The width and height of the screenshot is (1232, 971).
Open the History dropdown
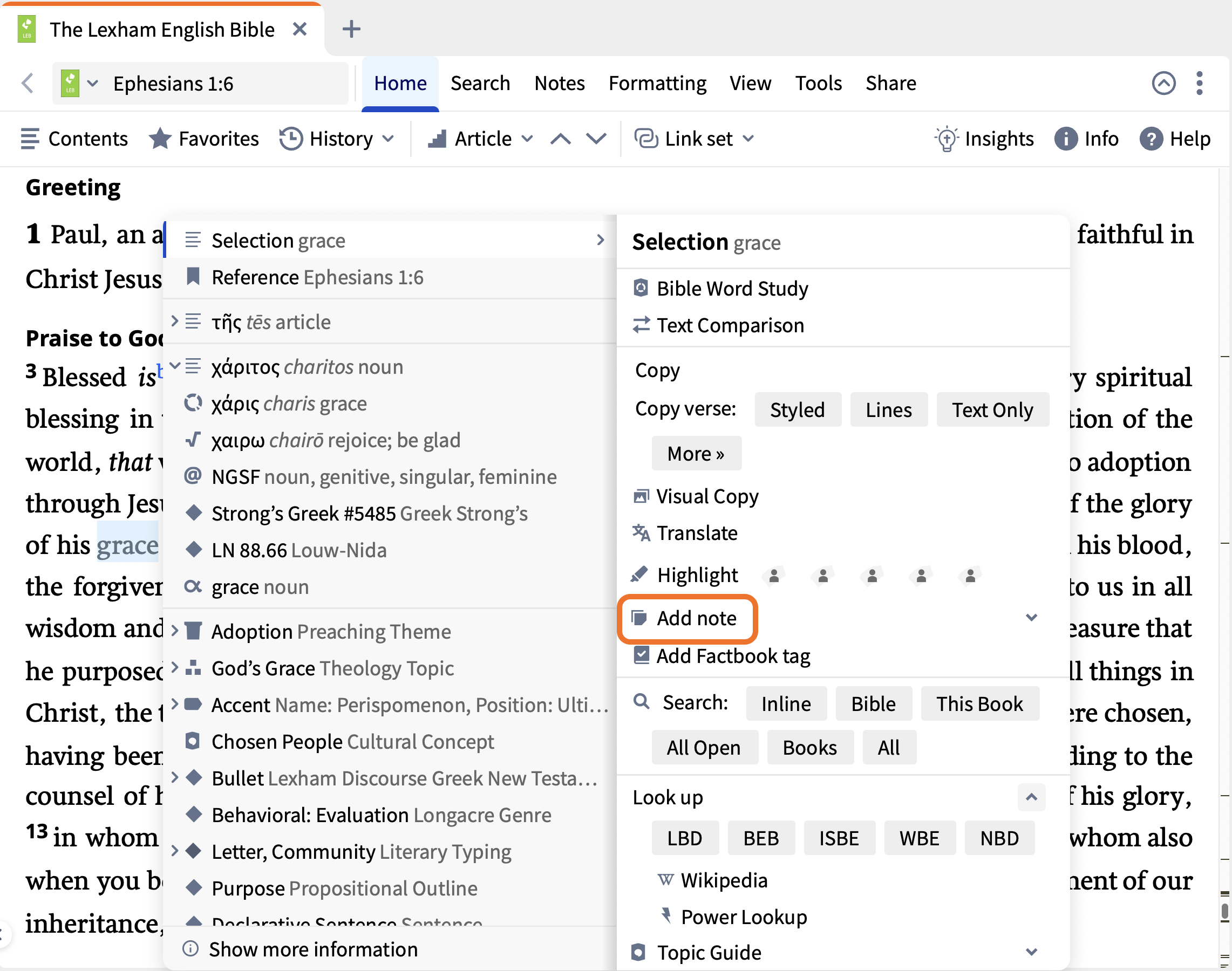[337, 139]
